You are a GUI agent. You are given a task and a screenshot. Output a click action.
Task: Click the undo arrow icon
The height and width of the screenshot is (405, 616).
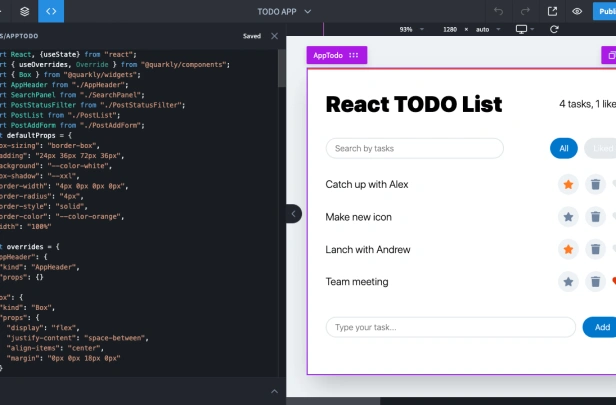[499, 11]
